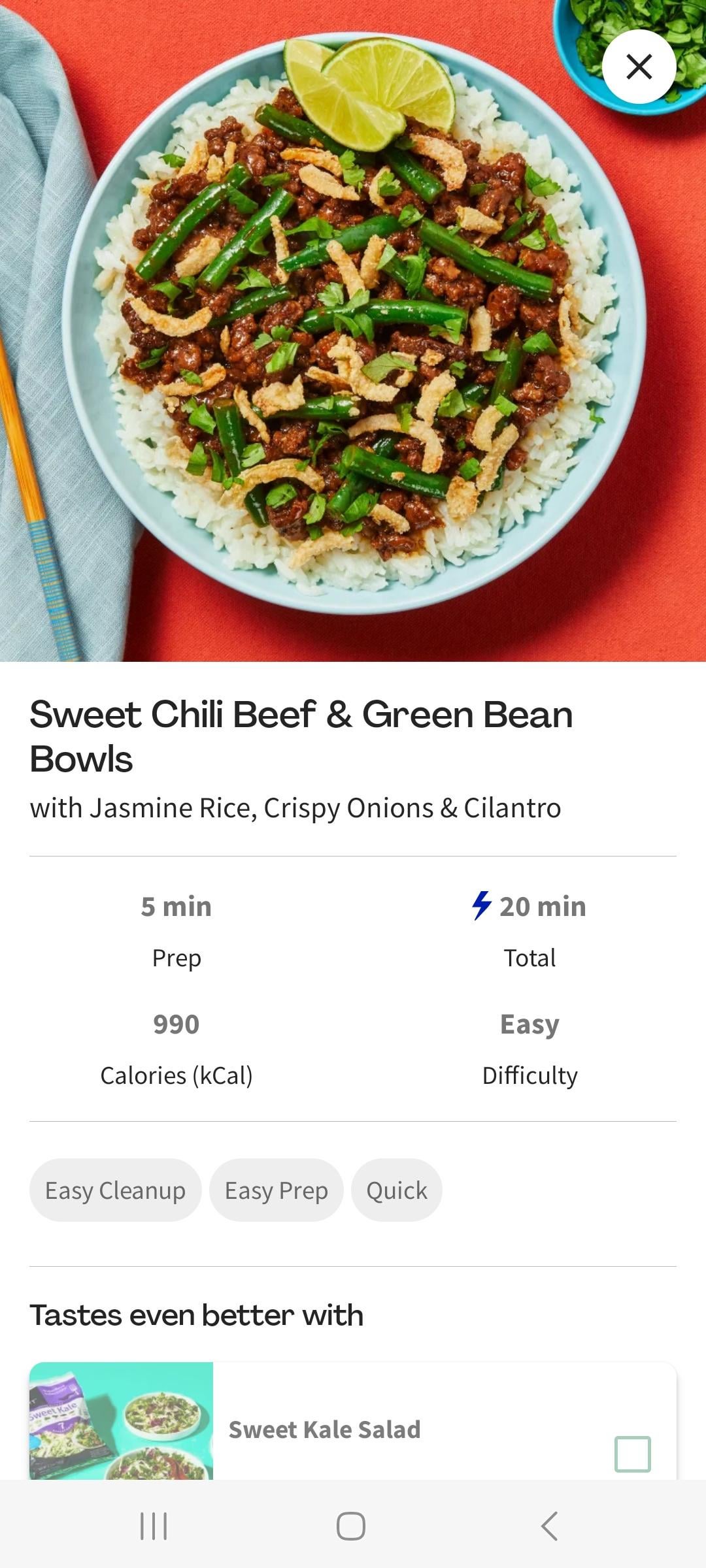Viewport: 706px width, 1568px height.
Task: Tap the beef bowl recipe photo
Action: coord(353,327)
